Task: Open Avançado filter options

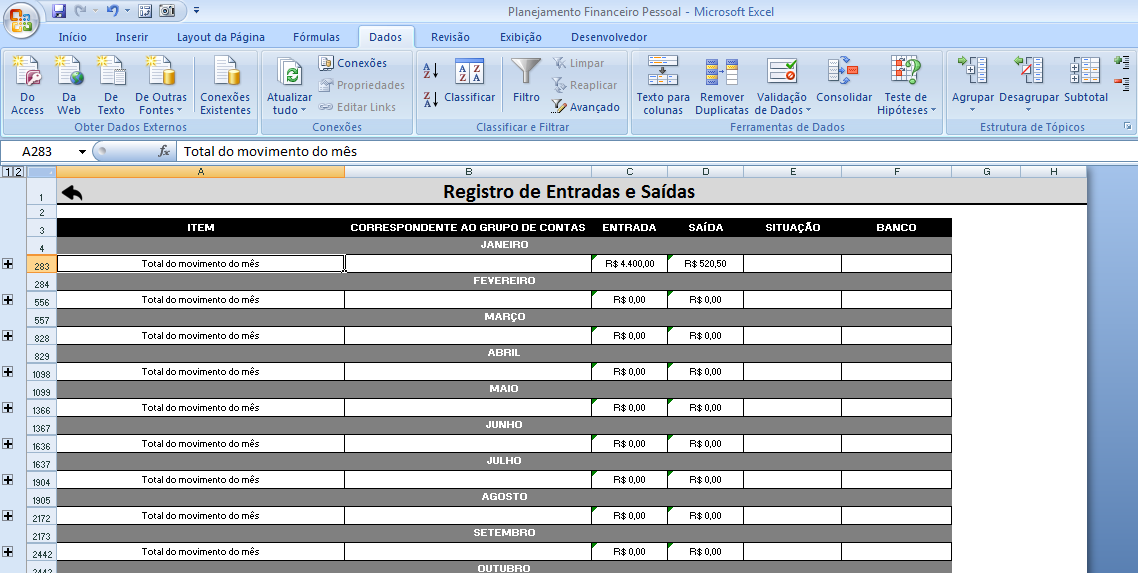Action: [x=586, y=107]
